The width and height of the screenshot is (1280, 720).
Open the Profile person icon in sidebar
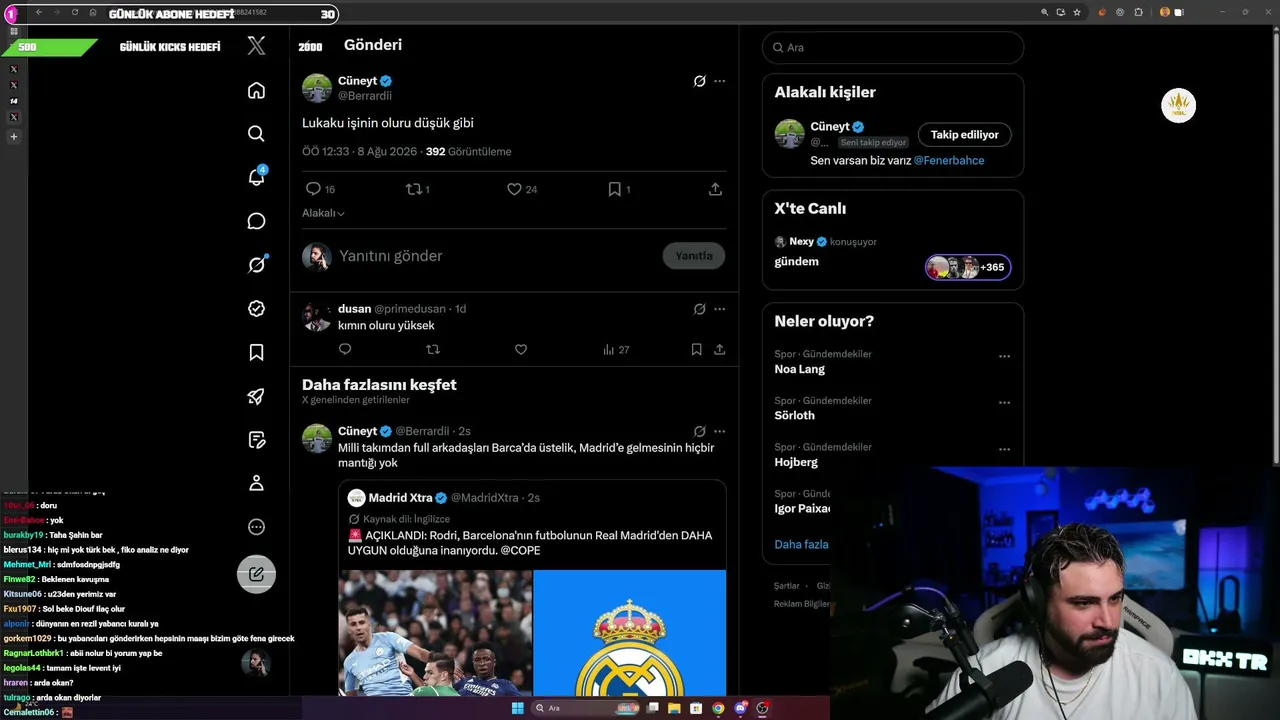[257, 483]
